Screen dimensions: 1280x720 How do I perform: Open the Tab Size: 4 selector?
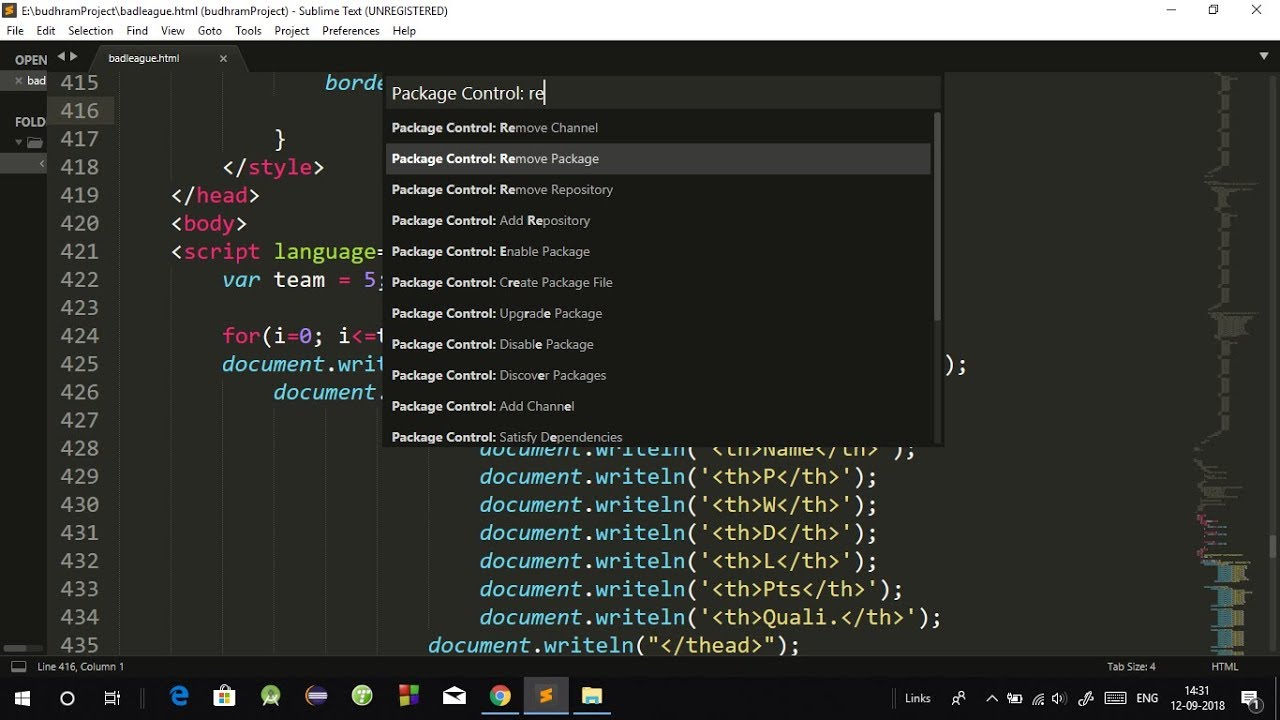click(1131, 667)
